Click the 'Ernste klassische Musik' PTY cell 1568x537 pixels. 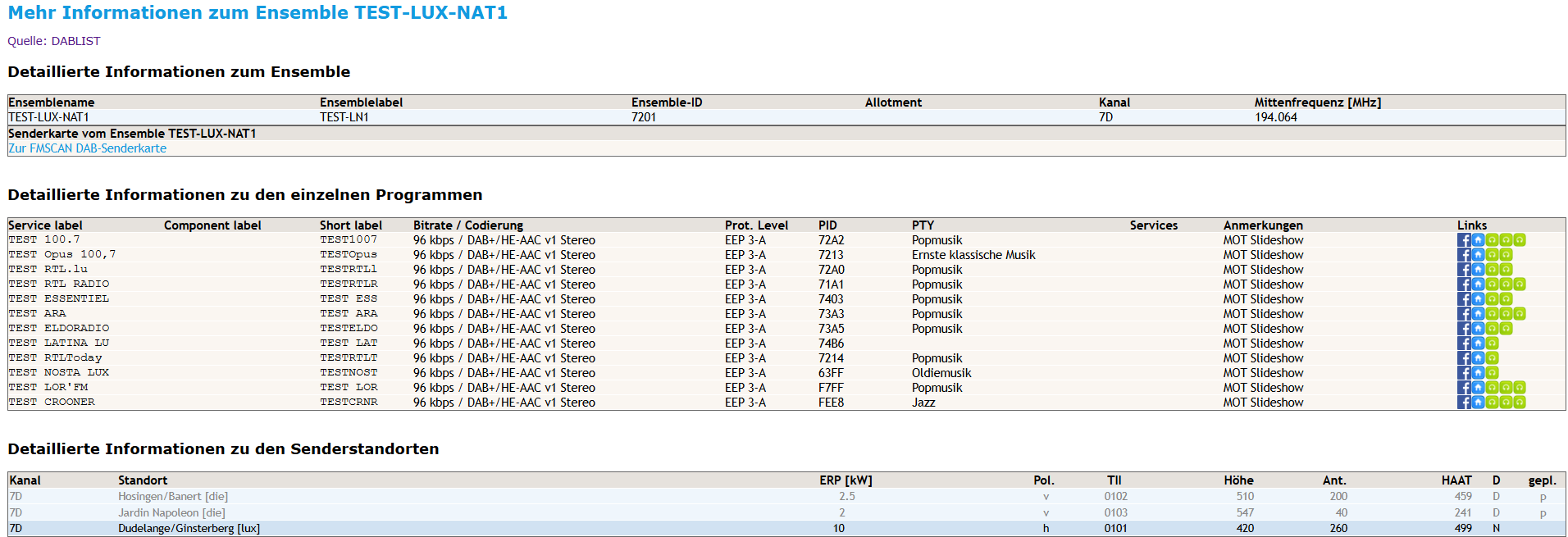973,255
